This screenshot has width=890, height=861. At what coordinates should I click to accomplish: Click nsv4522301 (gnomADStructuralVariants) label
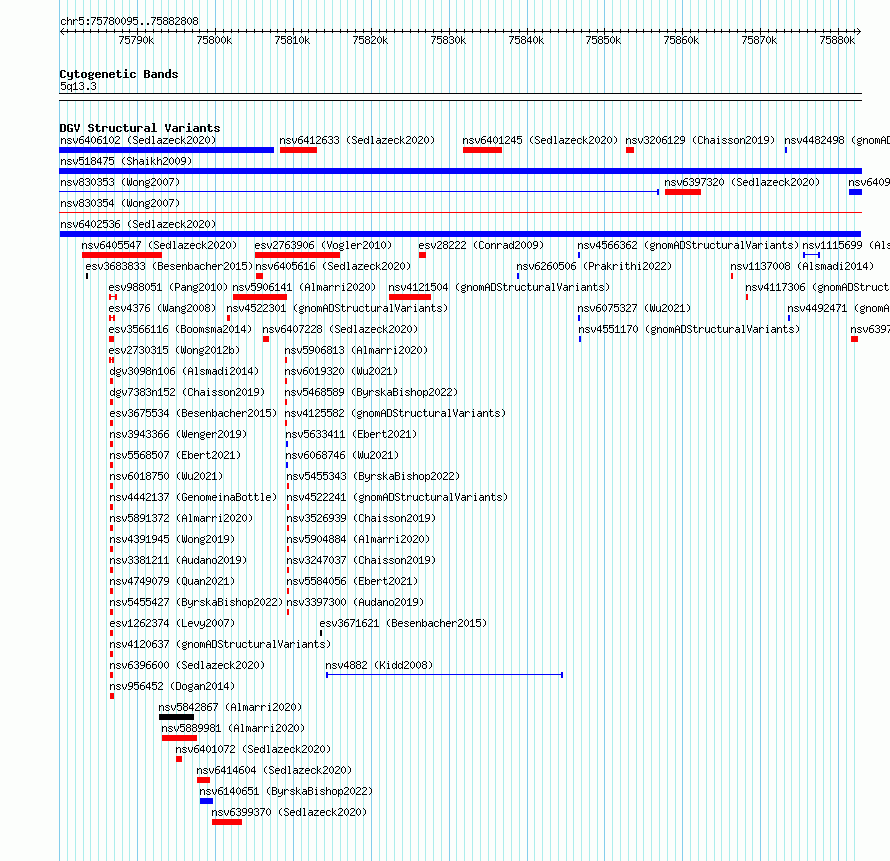pyautogui.click(x=337, y=308)
